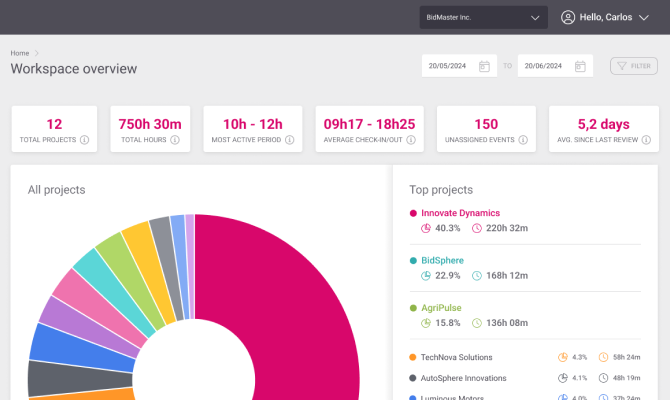Click the All projects heading
The height and width of the screenshot is (400, 670).
pos(56,190)
